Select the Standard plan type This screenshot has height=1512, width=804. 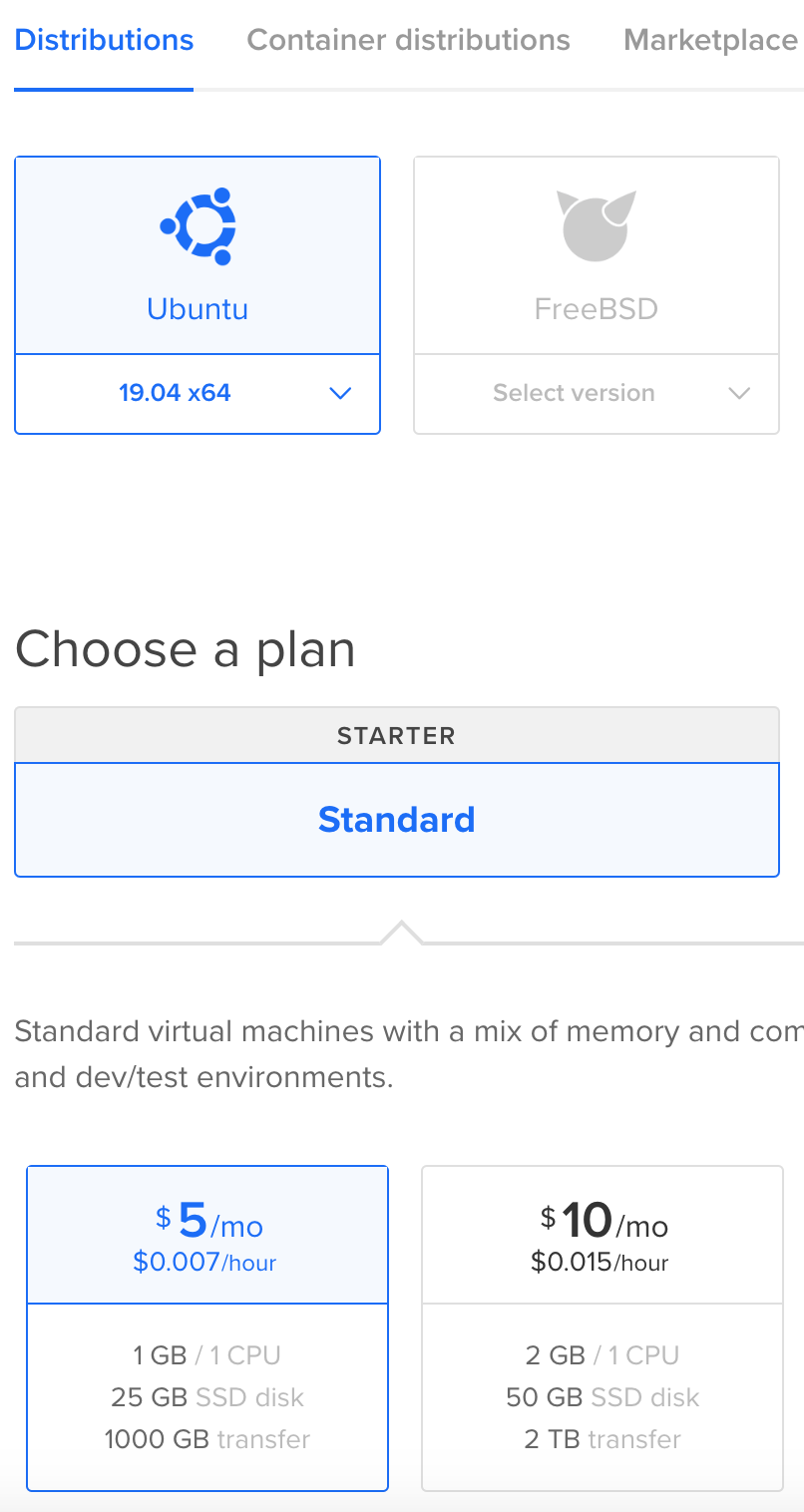coord(397,820)
